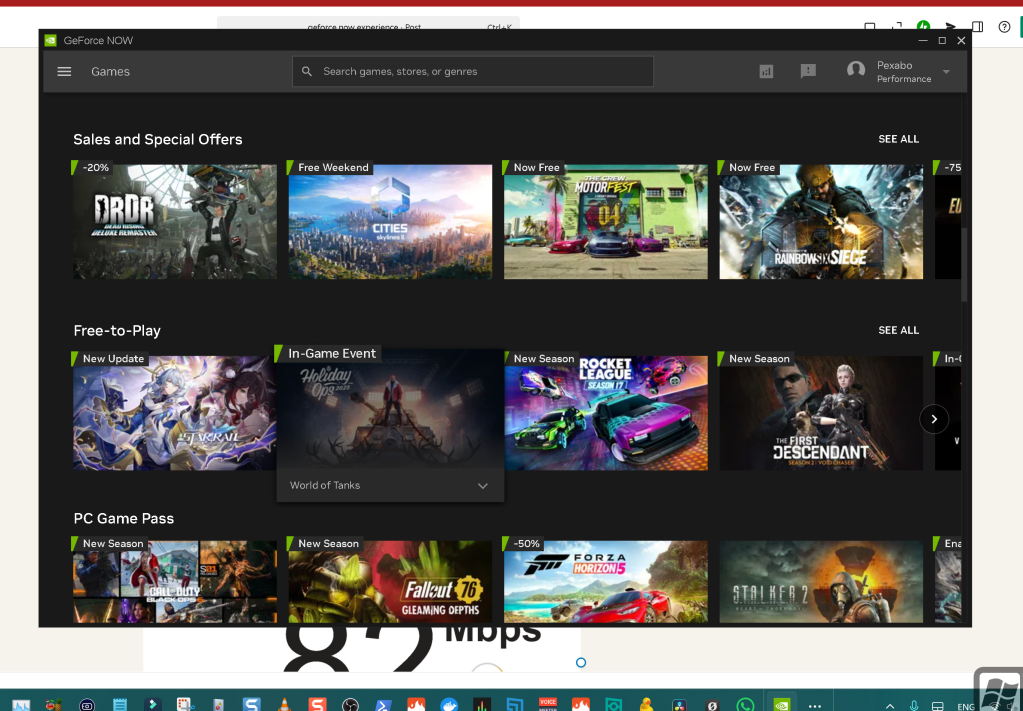The height and width of the screenshot is (711, 1023).
Task: See all Sales and Special Offers
Action: click(x=898, y=139)
